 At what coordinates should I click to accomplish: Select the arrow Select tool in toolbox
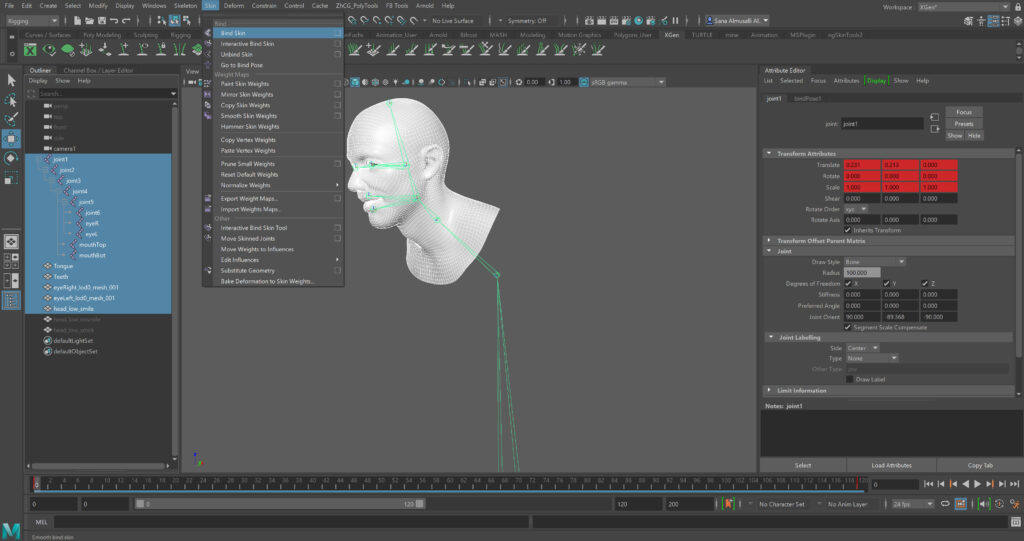point(11,81)
